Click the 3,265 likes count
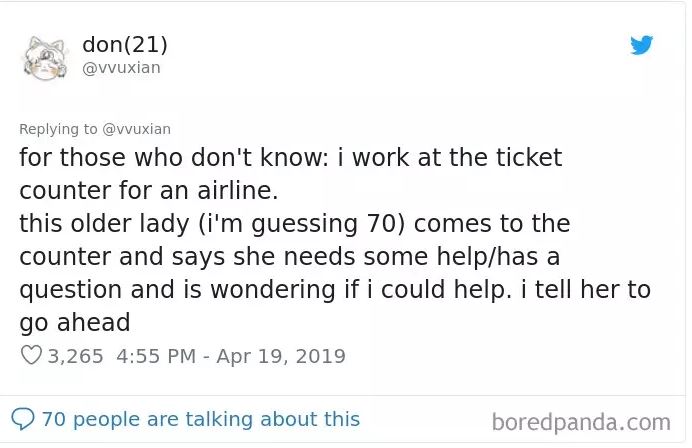692x448 pixels. (x=75, y=356)
